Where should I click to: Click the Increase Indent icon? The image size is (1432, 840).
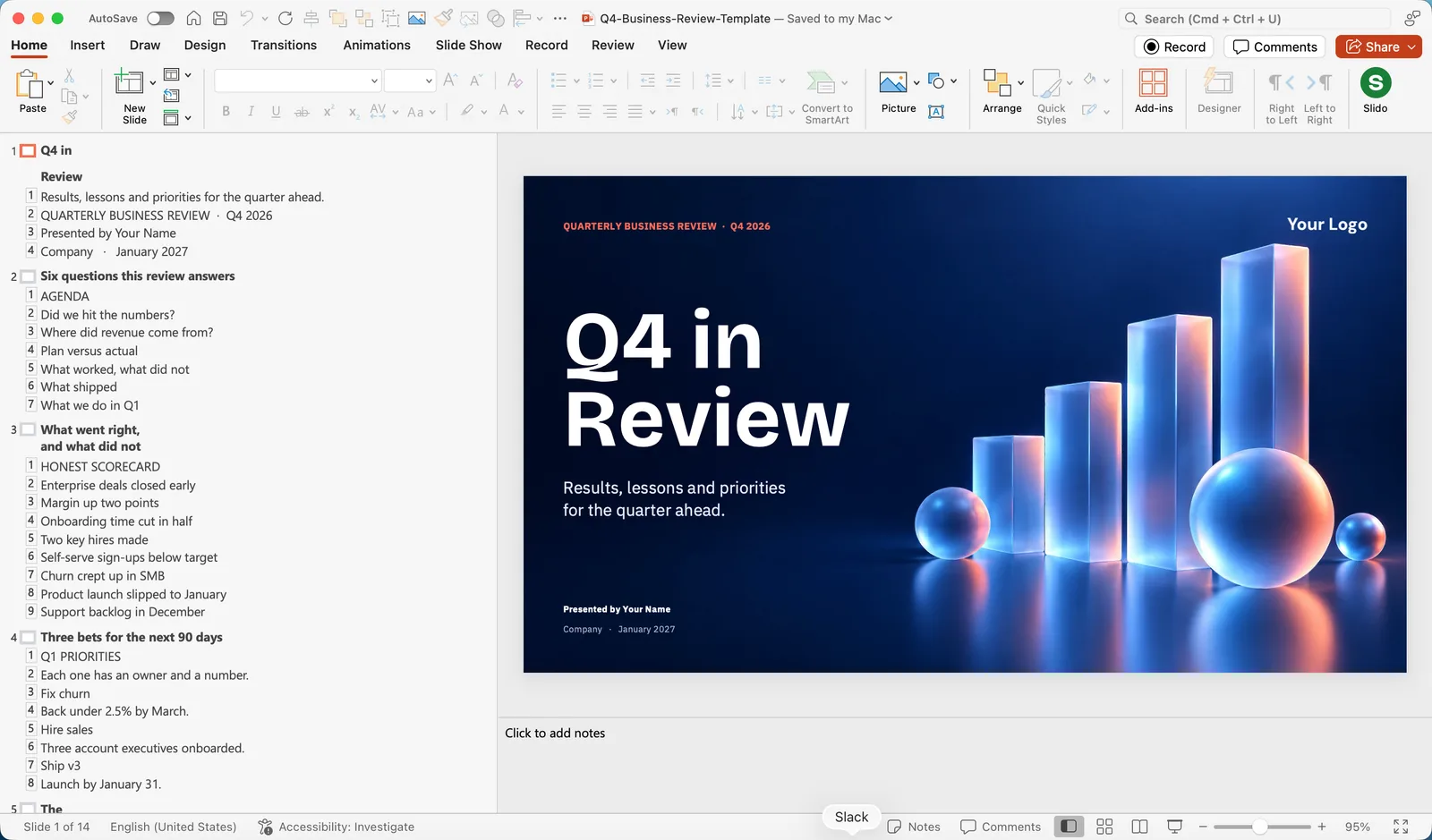(x=673, y=81)
